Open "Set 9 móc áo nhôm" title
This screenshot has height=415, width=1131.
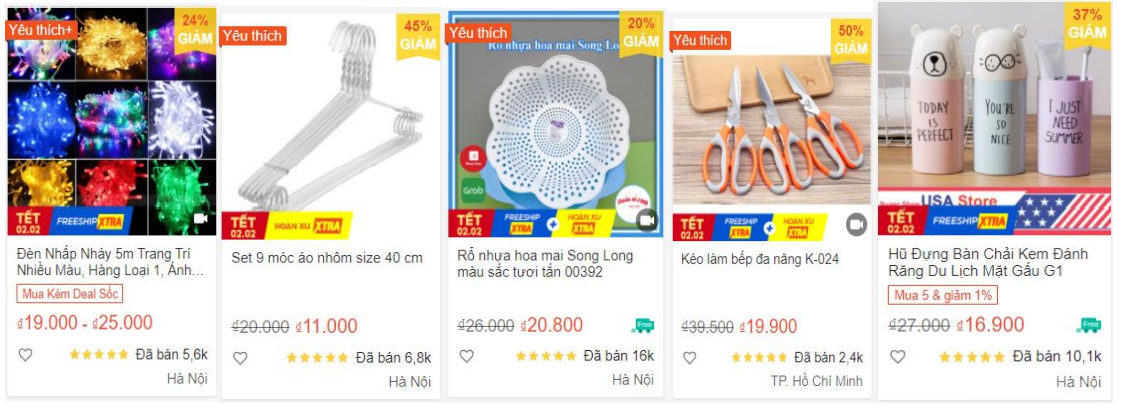click(x=327, y=258)
